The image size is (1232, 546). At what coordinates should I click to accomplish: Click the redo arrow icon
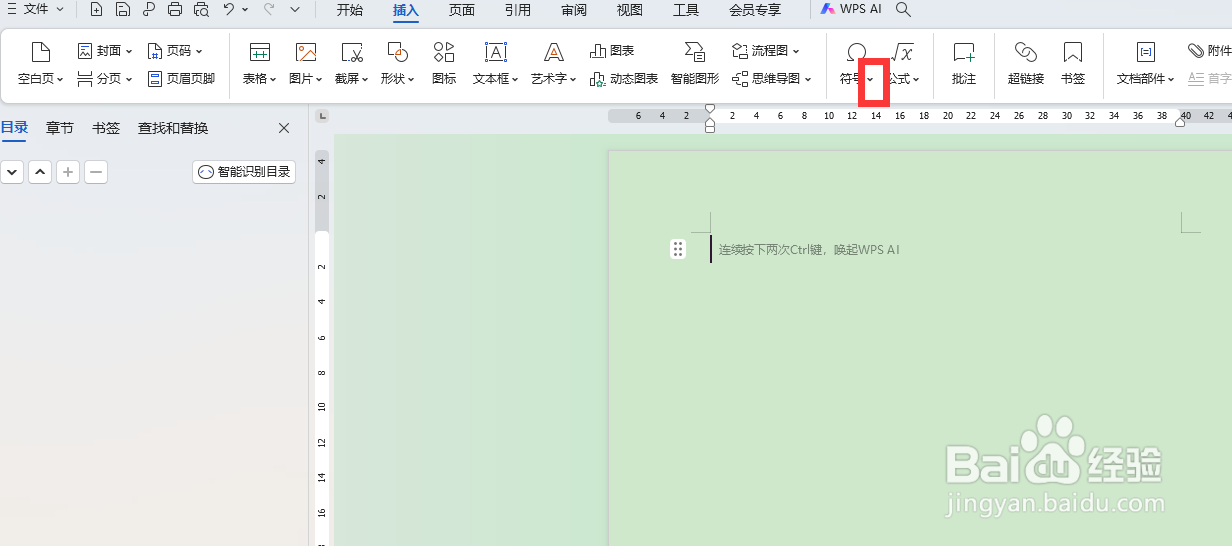click(269, 9)
